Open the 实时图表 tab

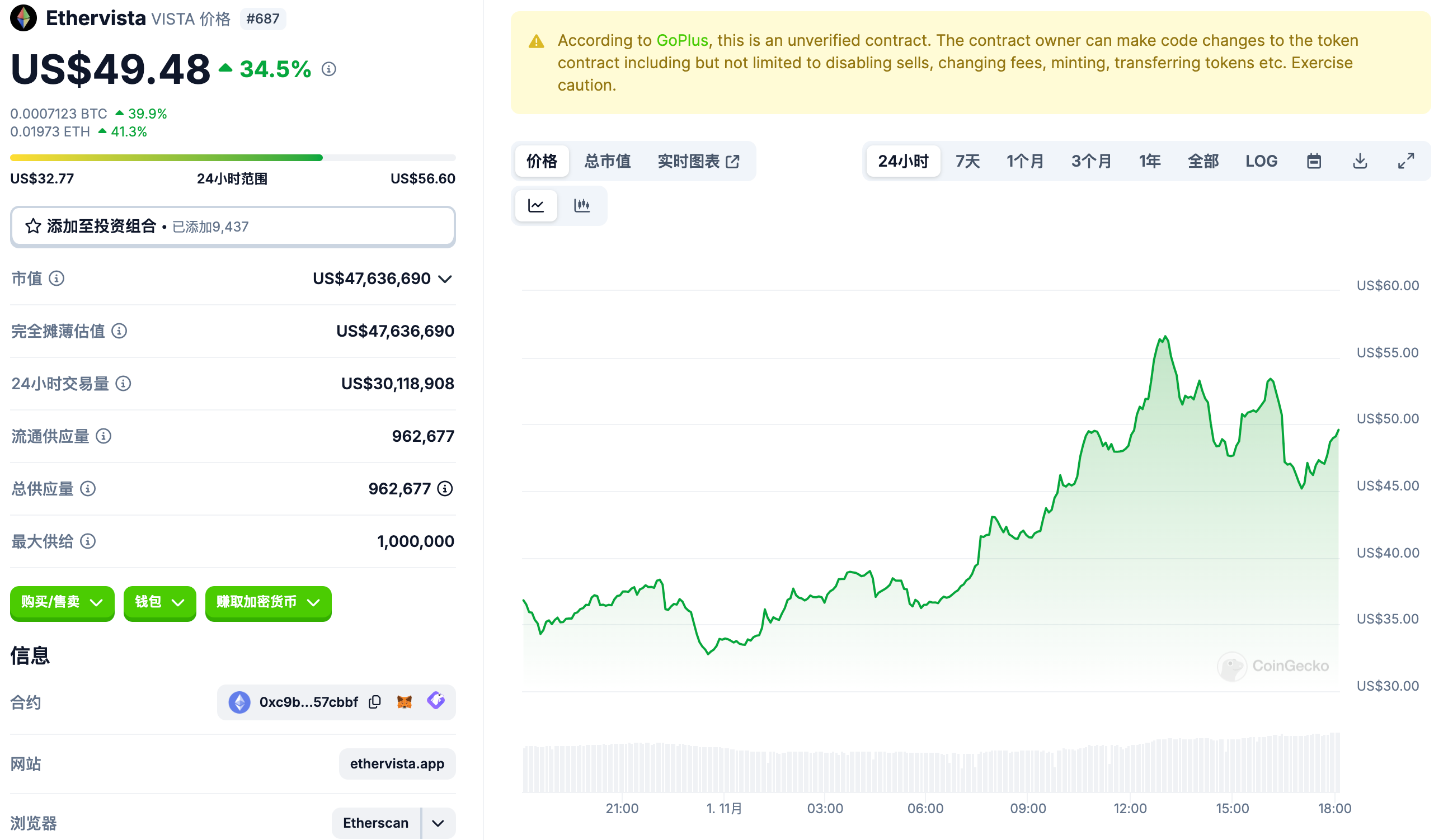click(x=697, y=161)
